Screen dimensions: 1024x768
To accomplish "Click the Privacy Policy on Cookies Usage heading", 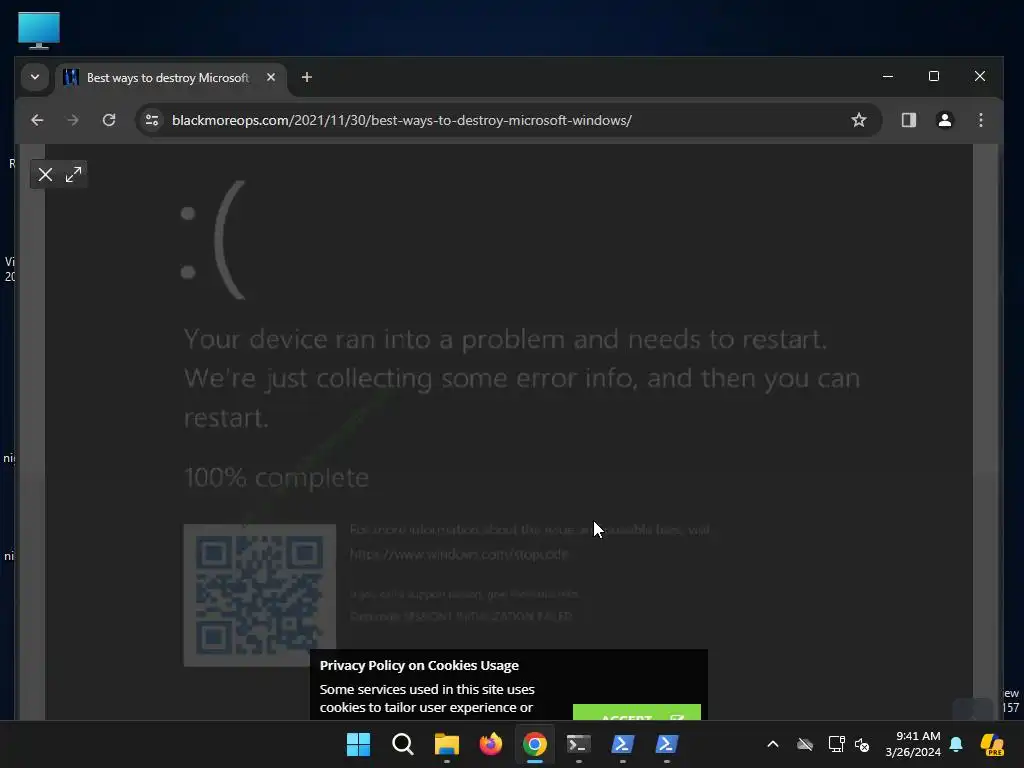I will (x=419, y=665).
